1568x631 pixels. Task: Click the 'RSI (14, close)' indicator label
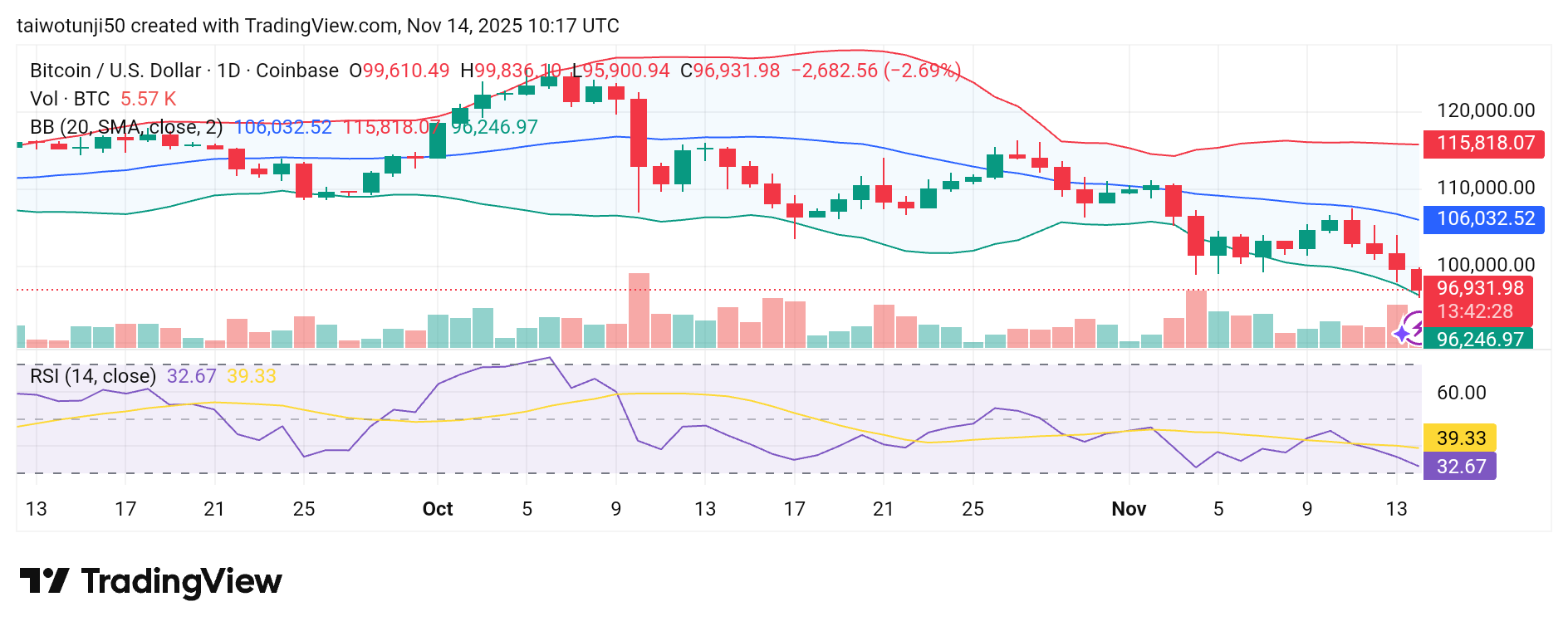pos(93,376)
